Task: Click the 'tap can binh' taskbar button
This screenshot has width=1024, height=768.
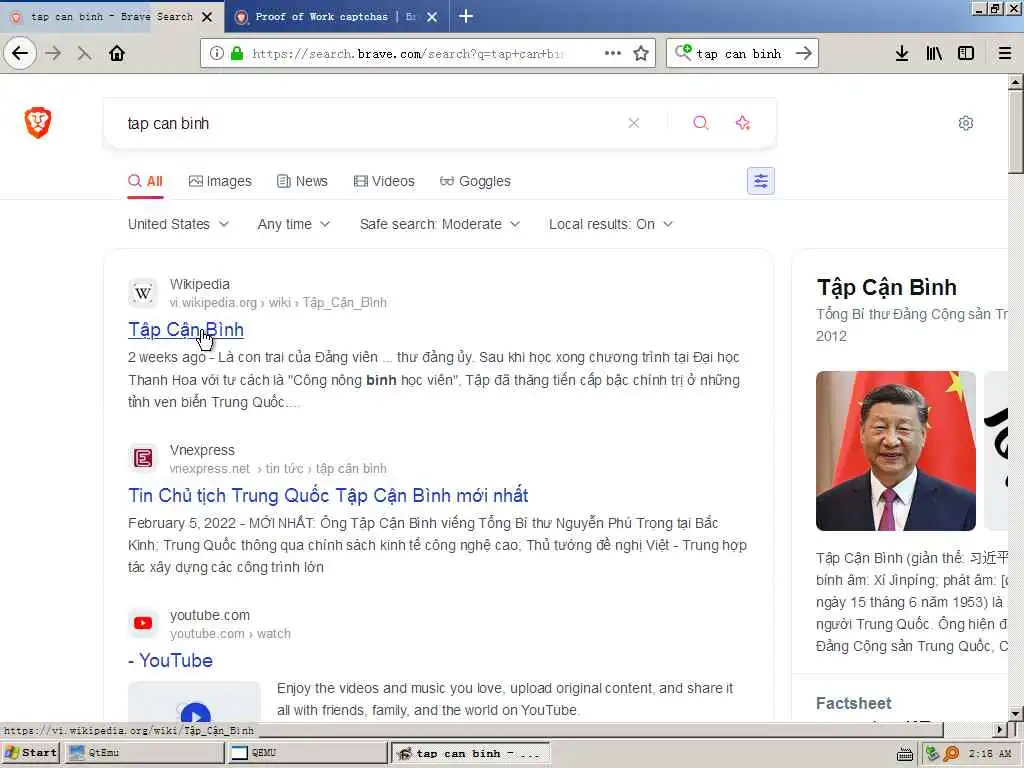Action: pyautogui.click(x=470, y=753)
